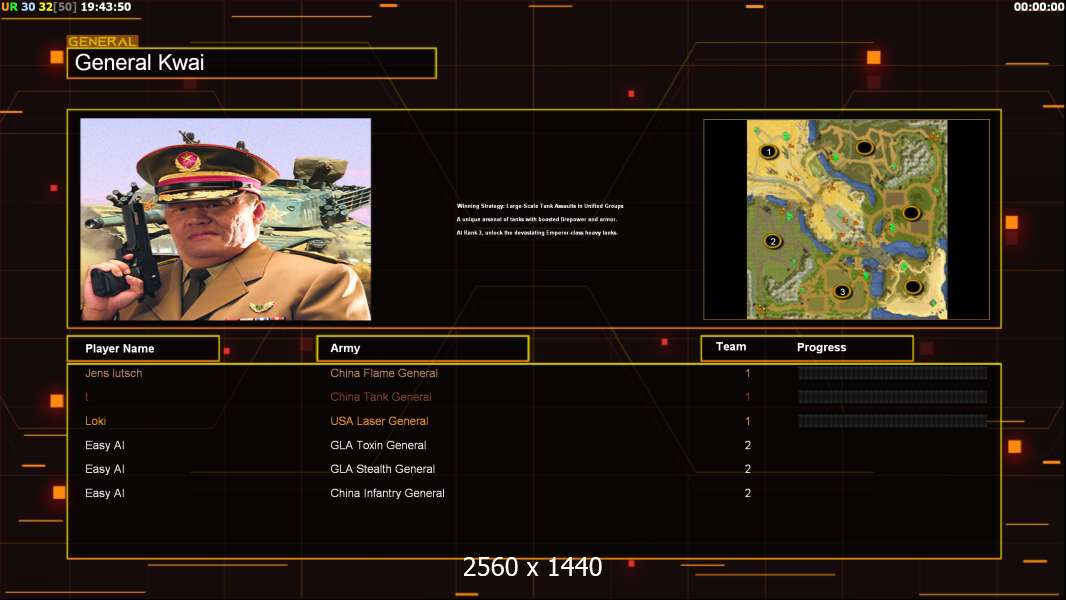This screenshot has height=600, width=1066.
Task: Click the unnumbered top black map marker
Action: [x=865, y=148]
